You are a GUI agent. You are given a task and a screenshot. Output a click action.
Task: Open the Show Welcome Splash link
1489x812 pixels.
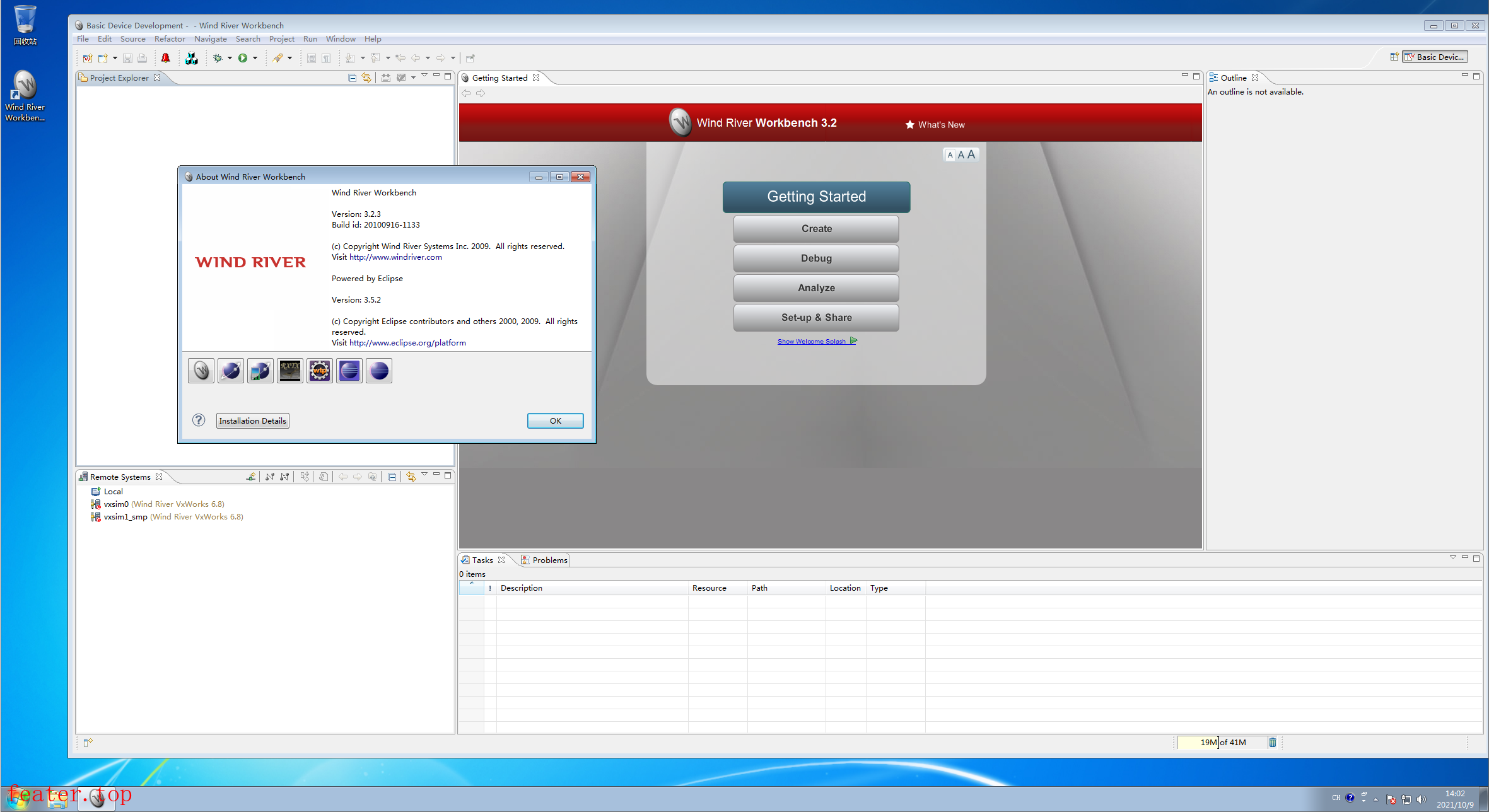[x=812, y=342]
